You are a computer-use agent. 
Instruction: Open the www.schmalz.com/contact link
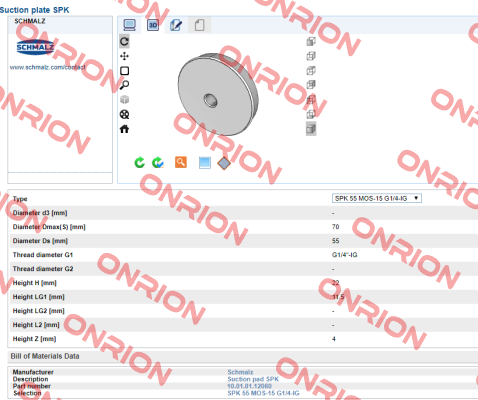point(48,67)
